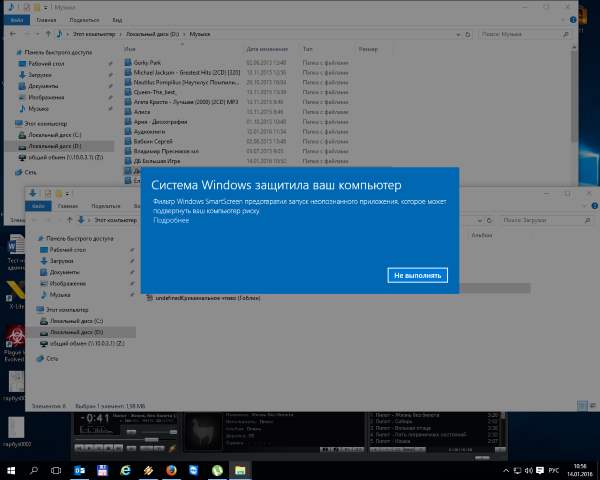600x480 pixels.
Task: Expand address history dropdown in Музыка window
Action: [x=458, y=35]
